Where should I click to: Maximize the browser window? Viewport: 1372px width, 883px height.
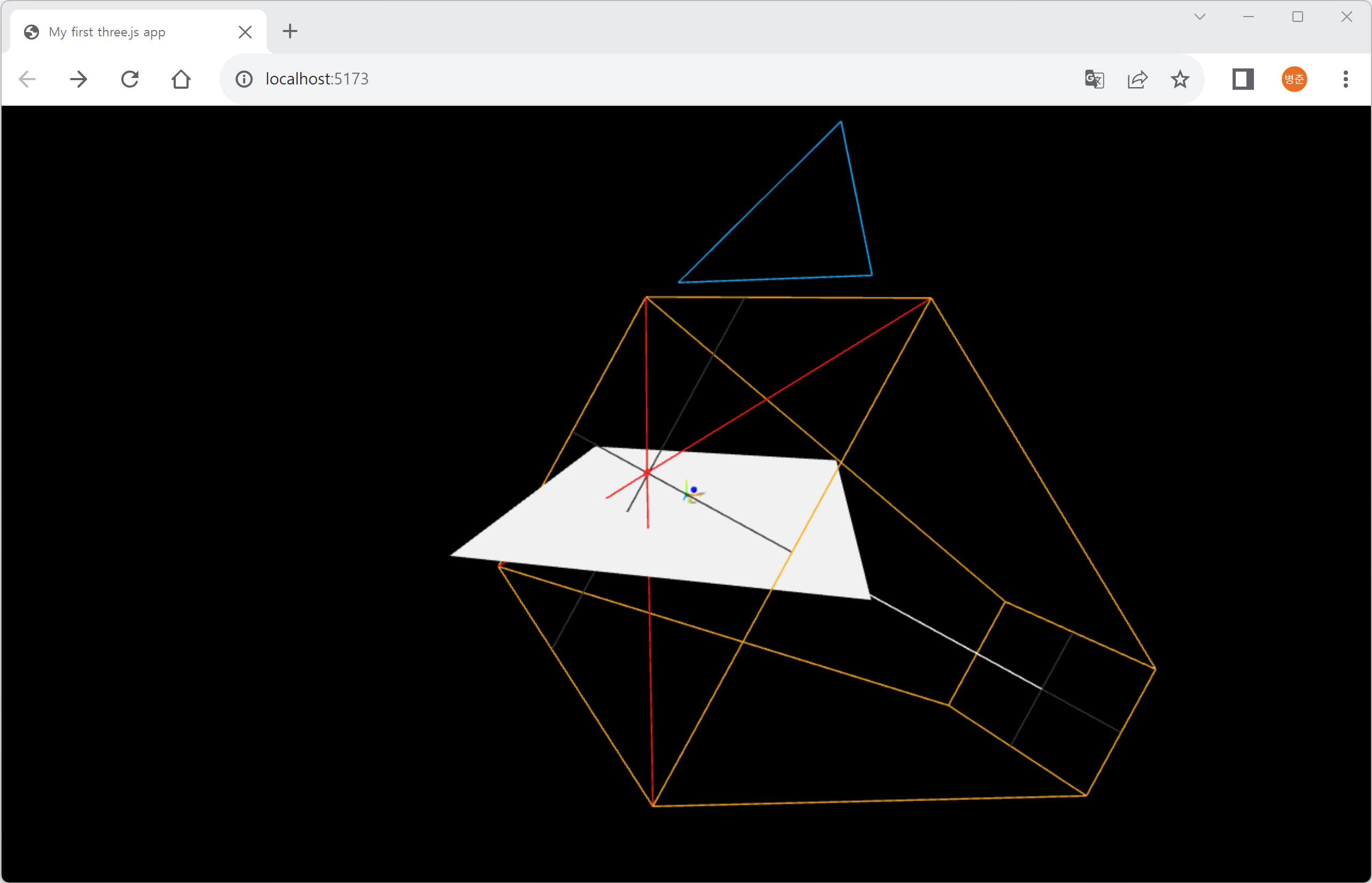pos(1298,17)
